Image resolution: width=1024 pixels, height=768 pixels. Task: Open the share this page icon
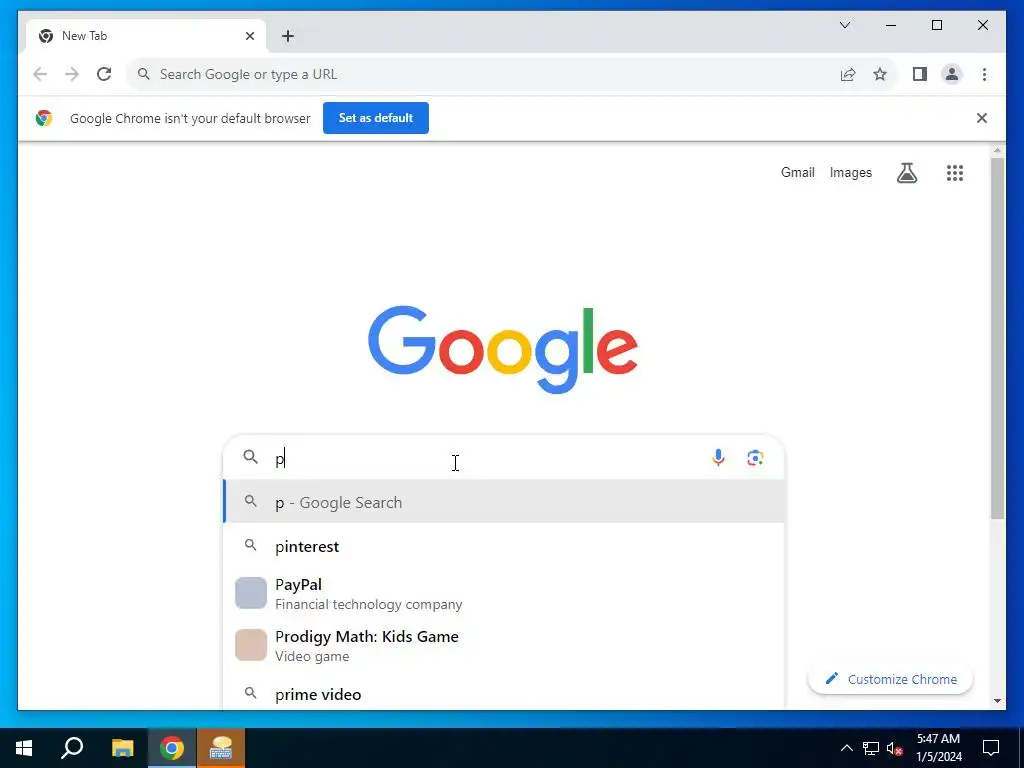click(848, 74)
